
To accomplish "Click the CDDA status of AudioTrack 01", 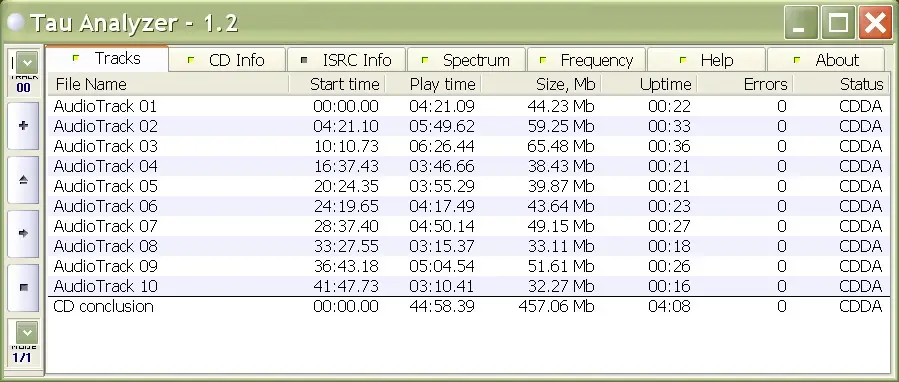I will coord(861,106).
